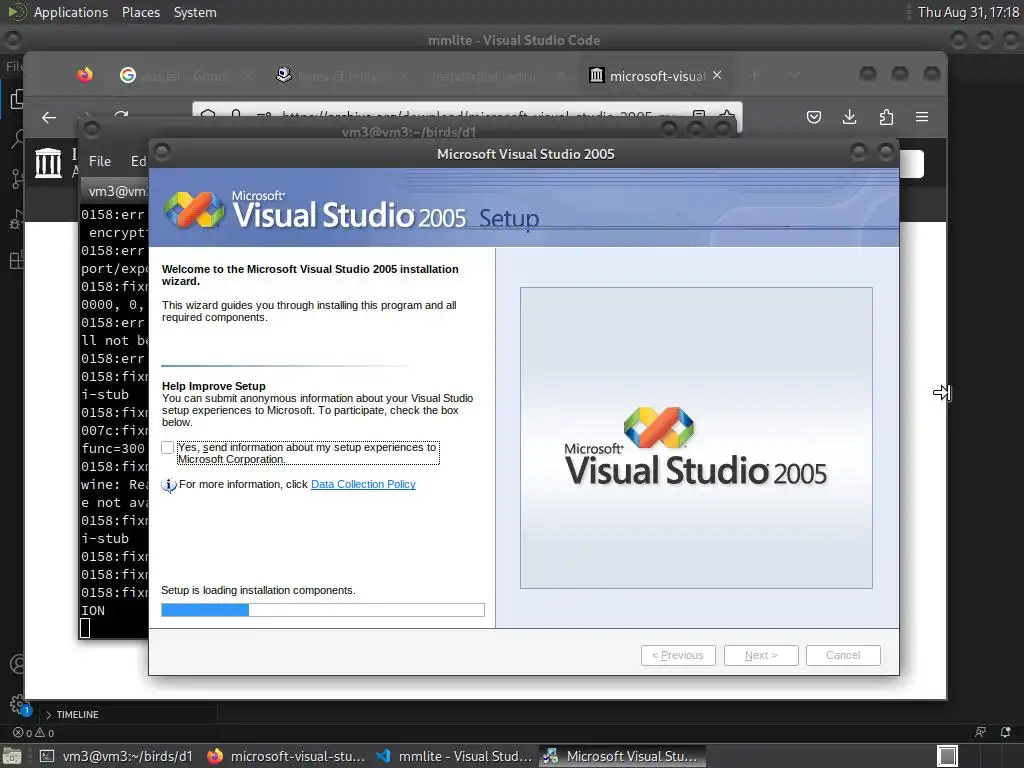Click the Cancel button in setup

coord(843,655)
